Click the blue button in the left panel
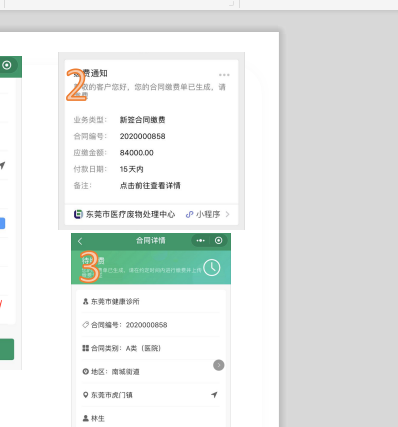This screenshot has height=427, width=398. pos(2,223)
